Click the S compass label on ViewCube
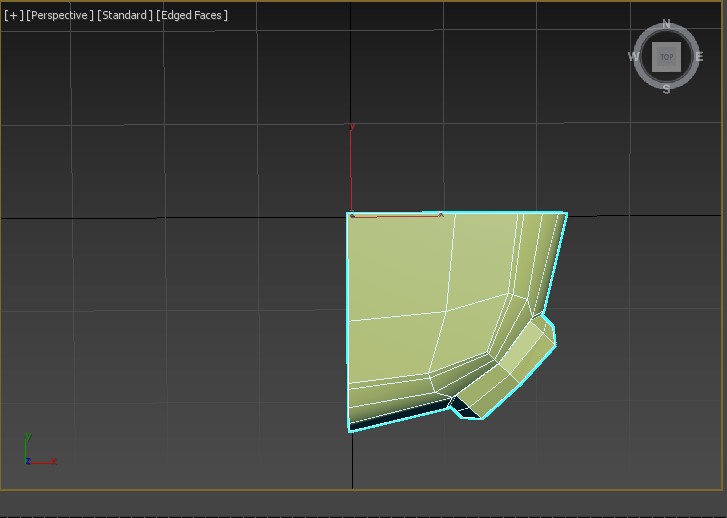This screenshot has width=727, height=518. (666, 88)
